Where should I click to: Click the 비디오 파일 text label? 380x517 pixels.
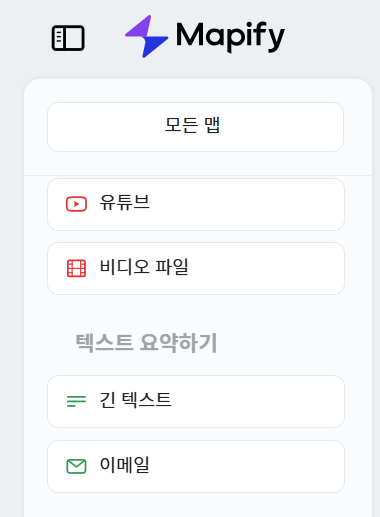(144, 267)
